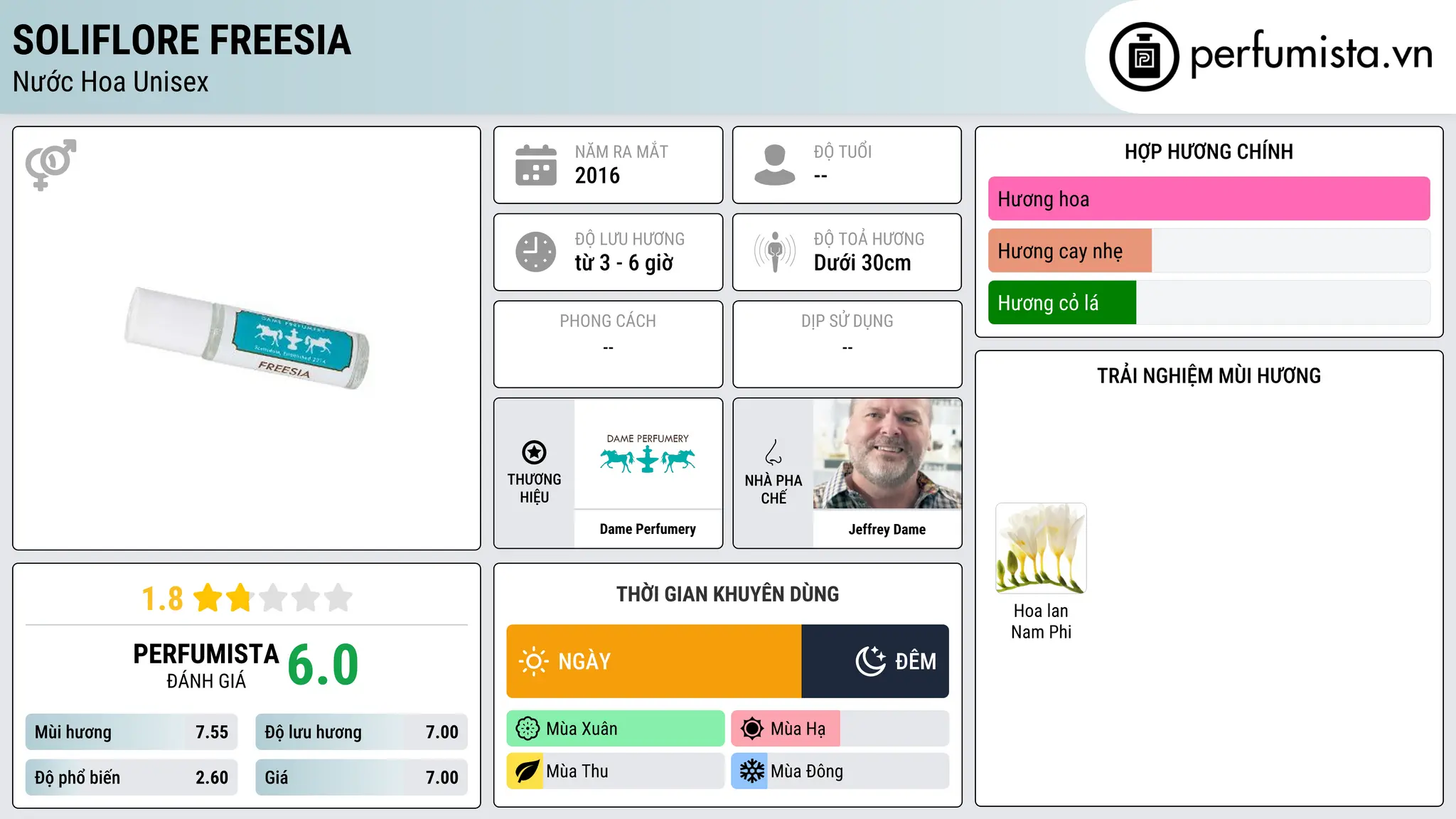Click the longevity value từ 3 - 6 giờ
Screen dimensions: 1456x819
624,263
